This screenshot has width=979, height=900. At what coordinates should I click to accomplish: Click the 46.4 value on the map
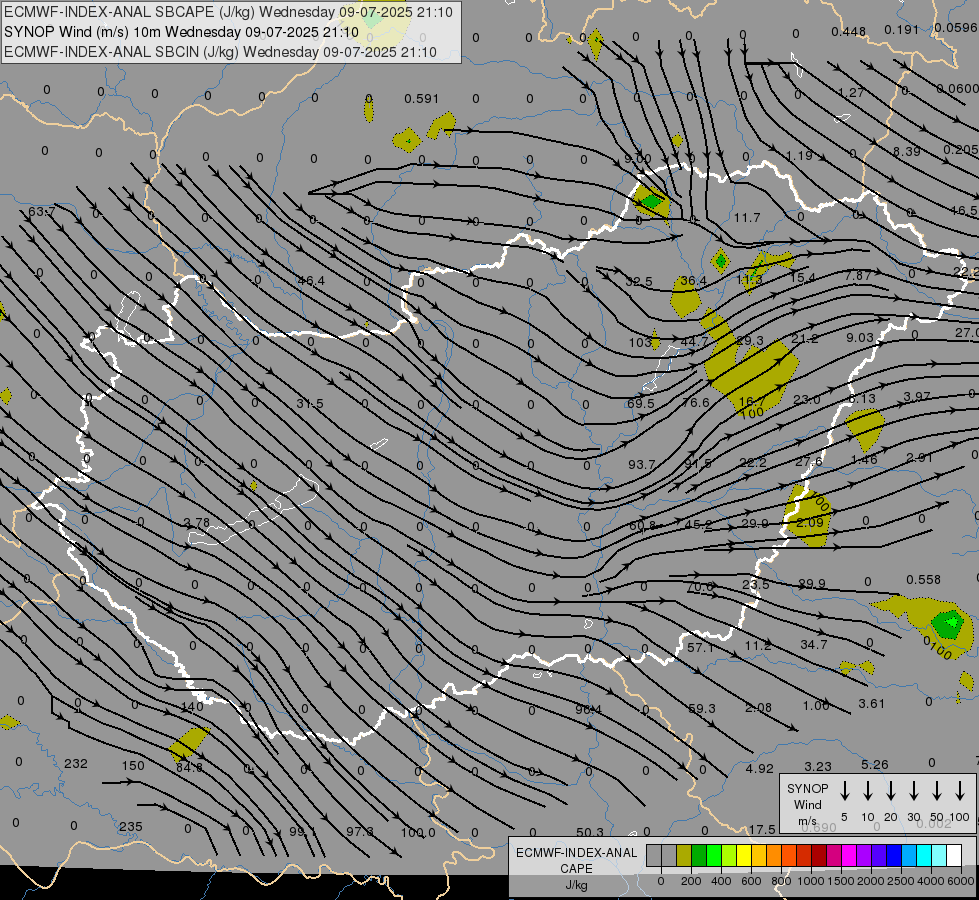coord(311,280)
